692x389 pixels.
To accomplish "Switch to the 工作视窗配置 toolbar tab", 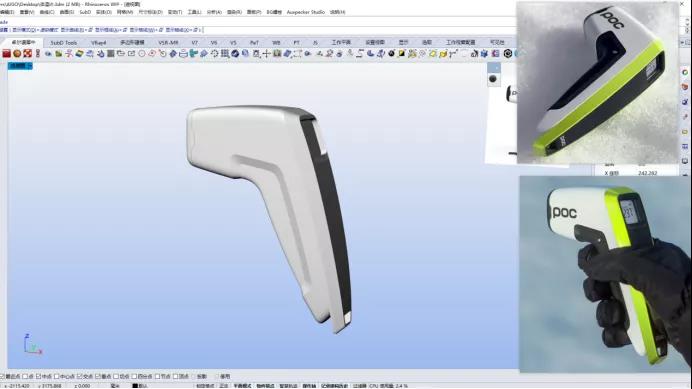I will pyautogui.click(x=461, y=42).
